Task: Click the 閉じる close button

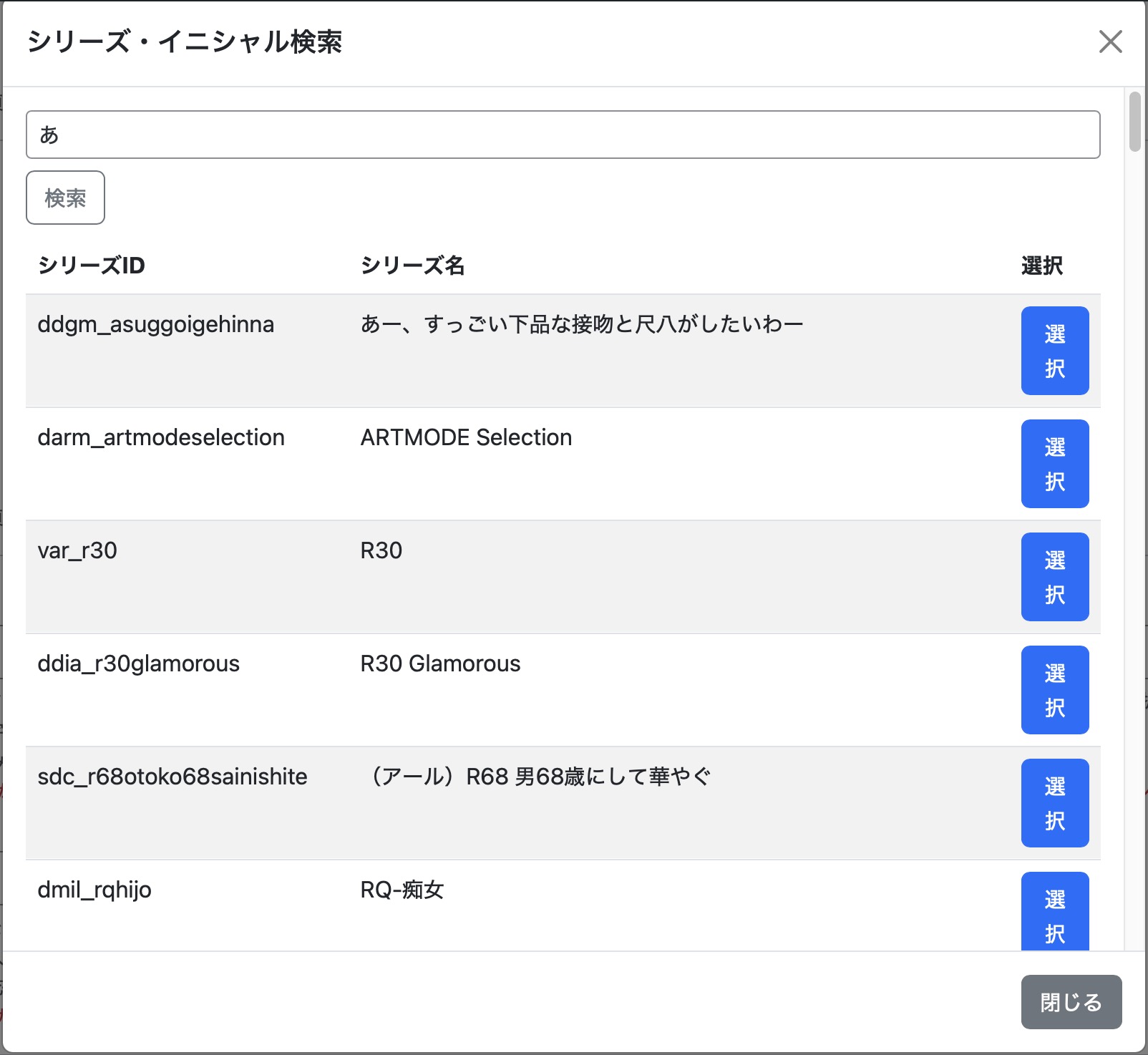Action: tap(1071, 1002)
